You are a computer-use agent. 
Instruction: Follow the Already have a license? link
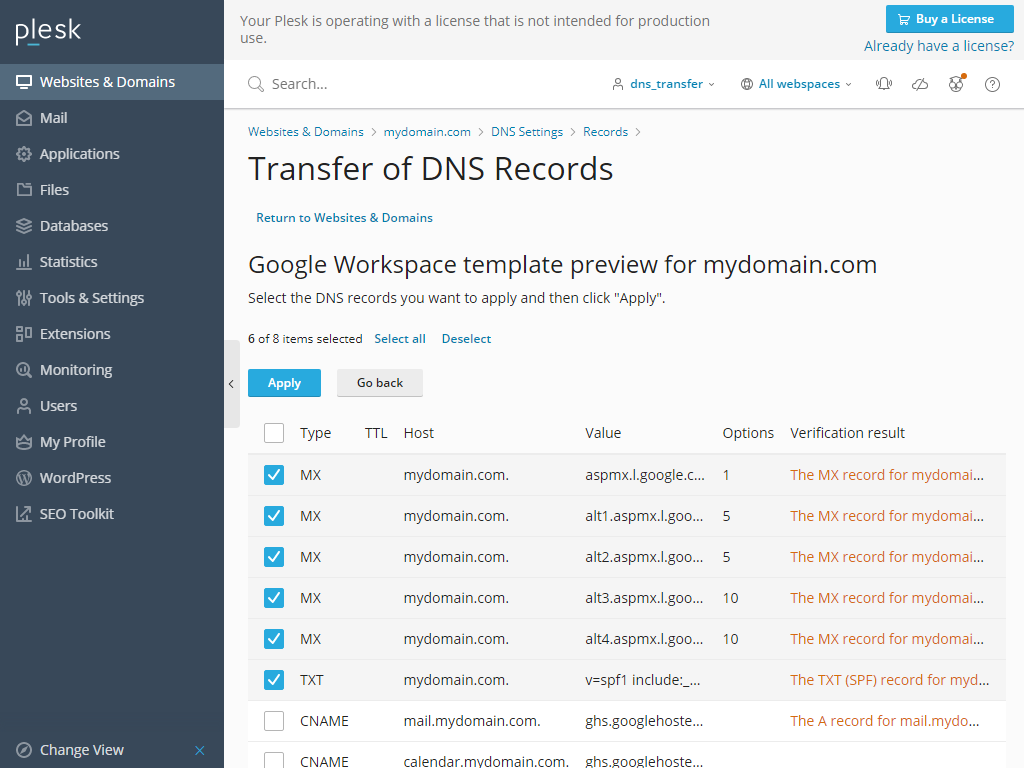tap(939, 46)
